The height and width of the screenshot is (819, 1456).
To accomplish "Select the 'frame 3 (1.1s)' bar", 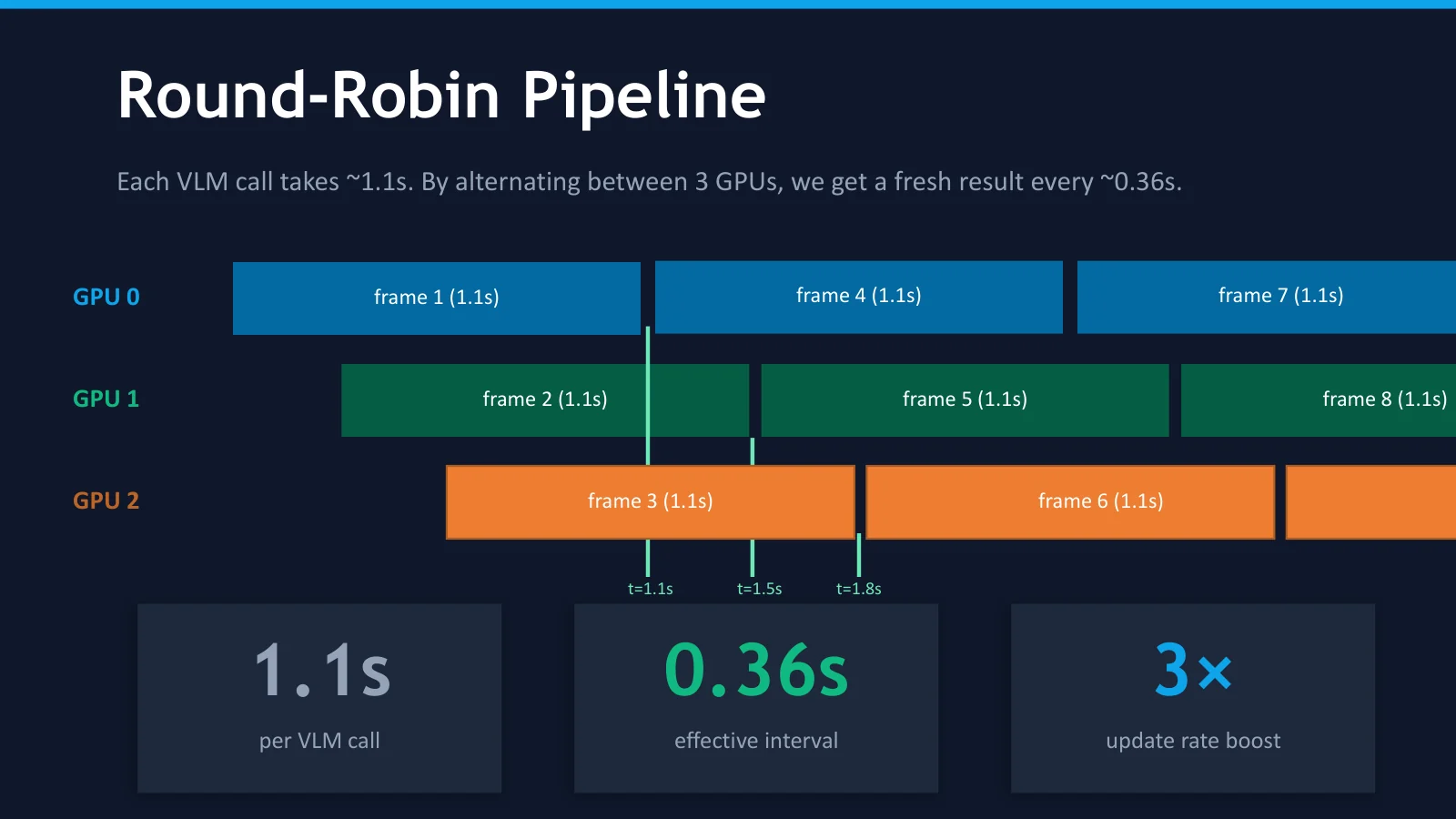I will click(651, 502).
